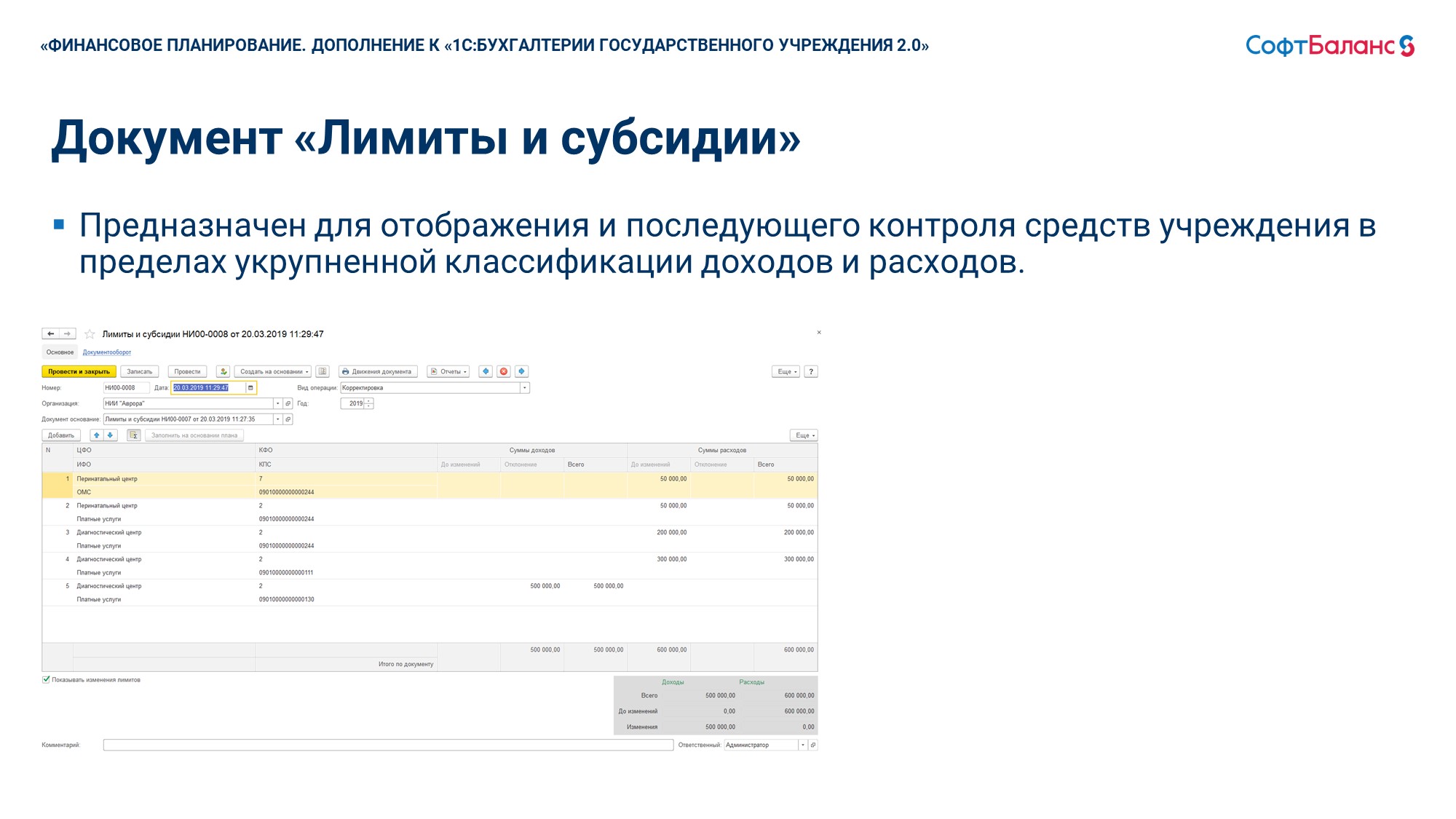This screenshot has width=1456, height=819.
Task: Click the КФО column header
Action: tap(346, 451)
